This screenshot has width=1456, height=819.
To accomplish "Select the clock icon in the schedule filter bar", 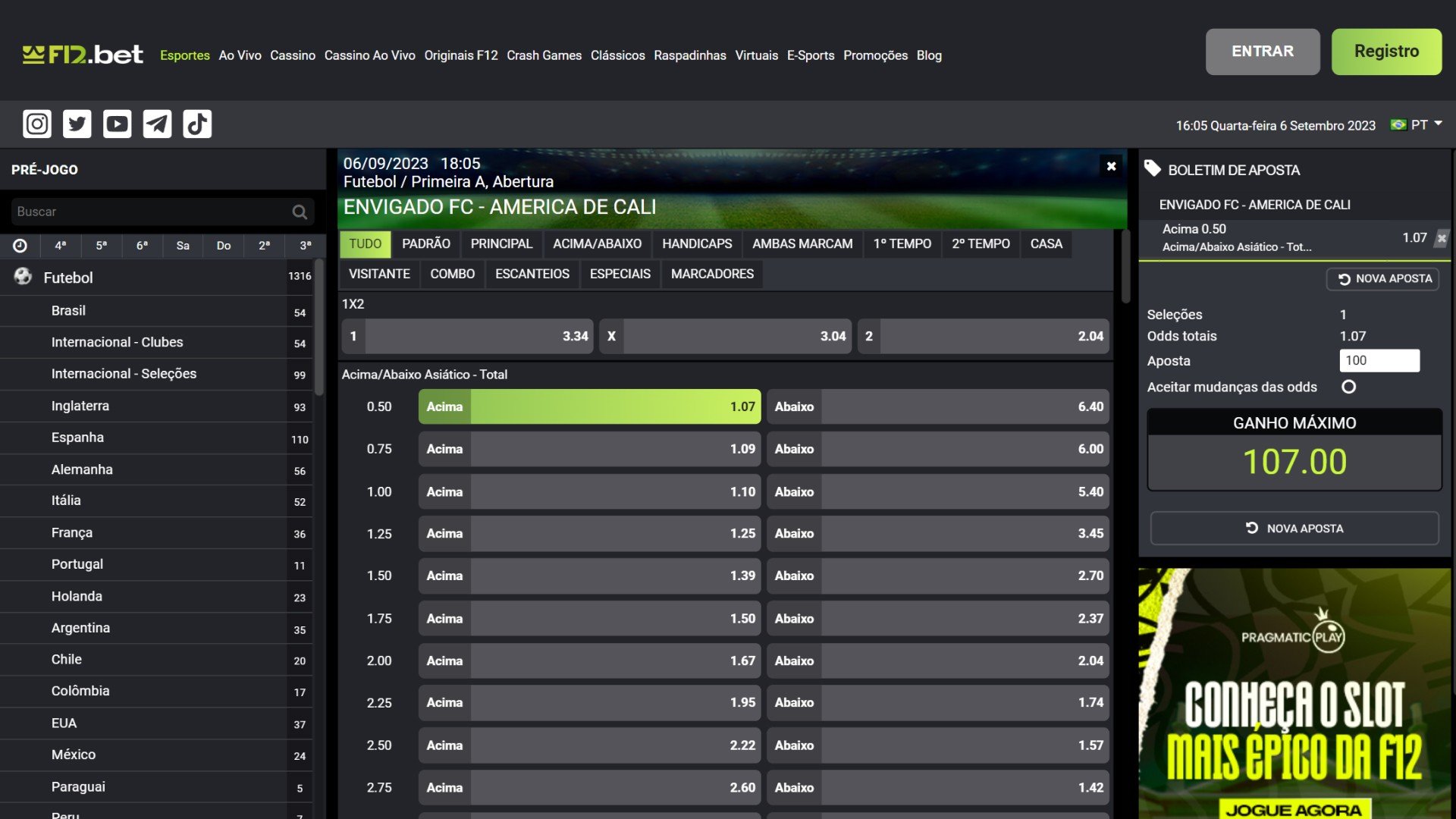I will [x=20, y=245].
